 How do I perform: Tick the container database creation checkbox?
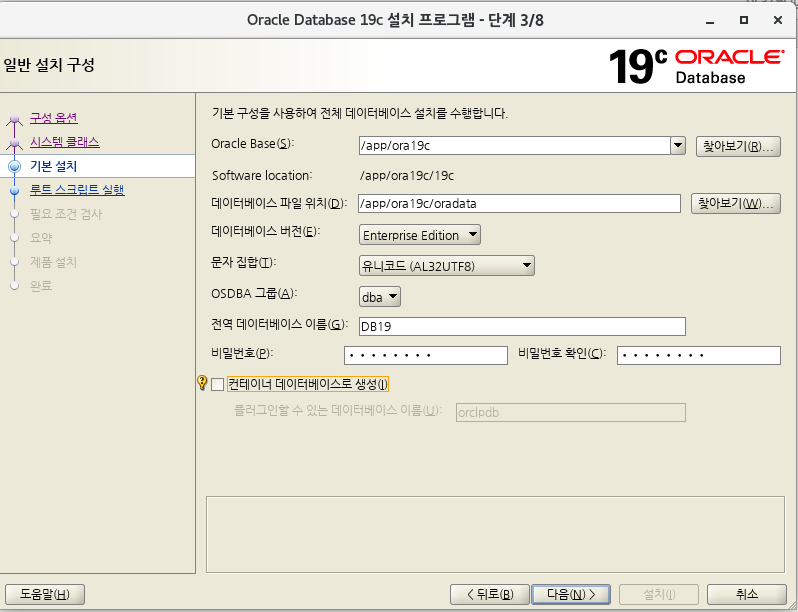[217, 385]
